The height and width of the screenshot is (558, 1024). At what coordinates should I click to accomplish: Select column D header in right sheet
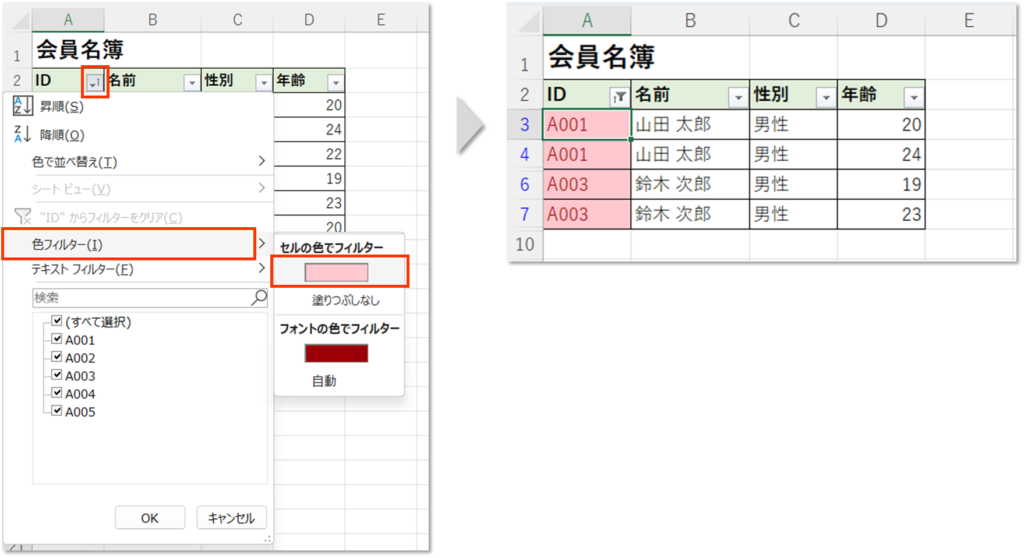pyautogui.click(x=881, y=21)
